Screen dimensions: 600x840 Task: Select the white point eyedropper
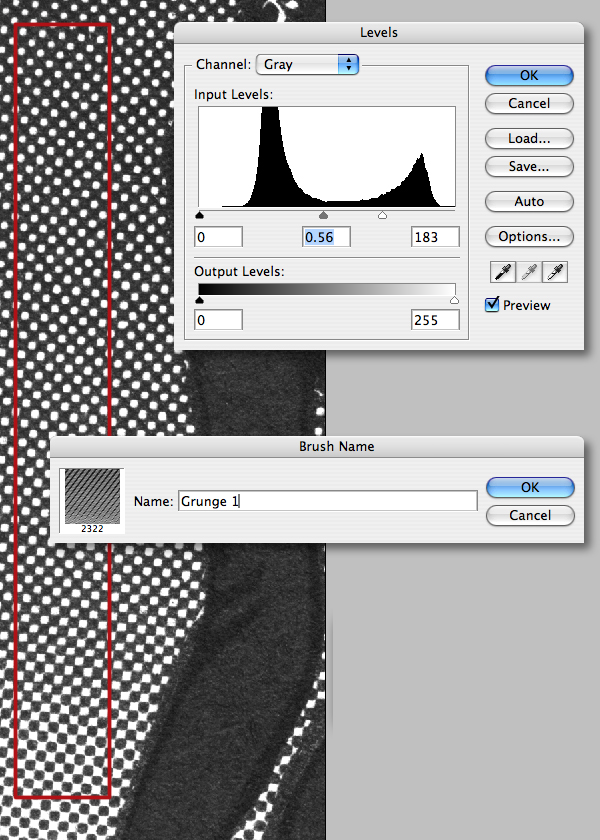[555, 272]
